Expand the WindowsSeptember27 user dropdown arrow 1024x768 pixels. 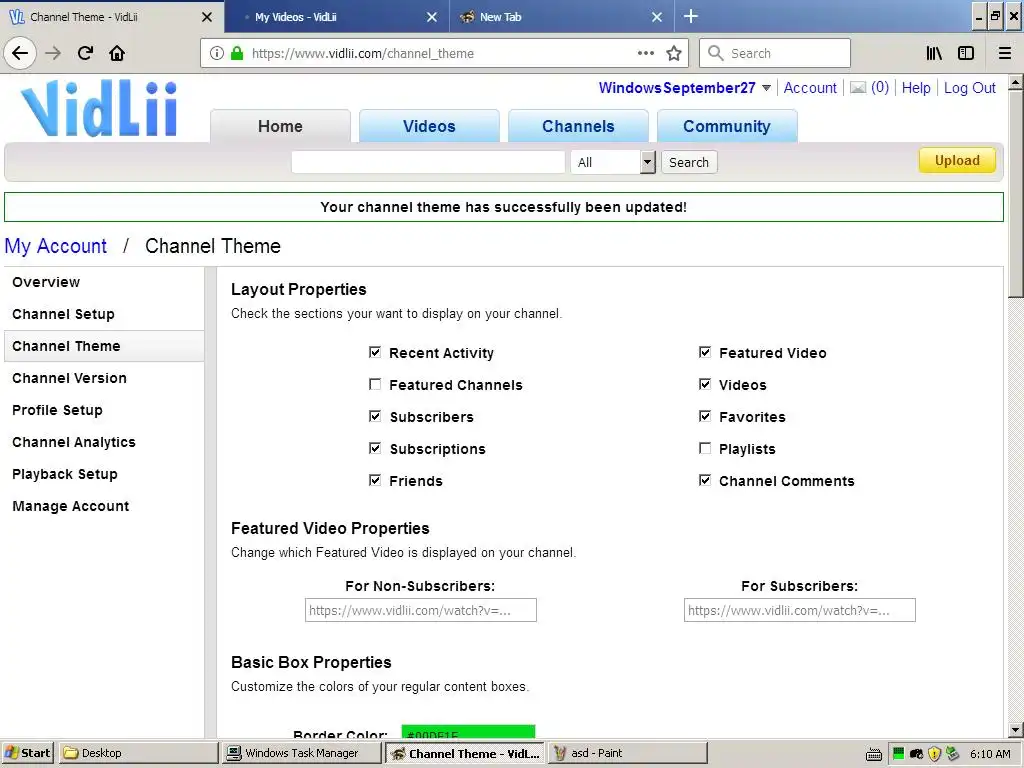pos(766,88)
